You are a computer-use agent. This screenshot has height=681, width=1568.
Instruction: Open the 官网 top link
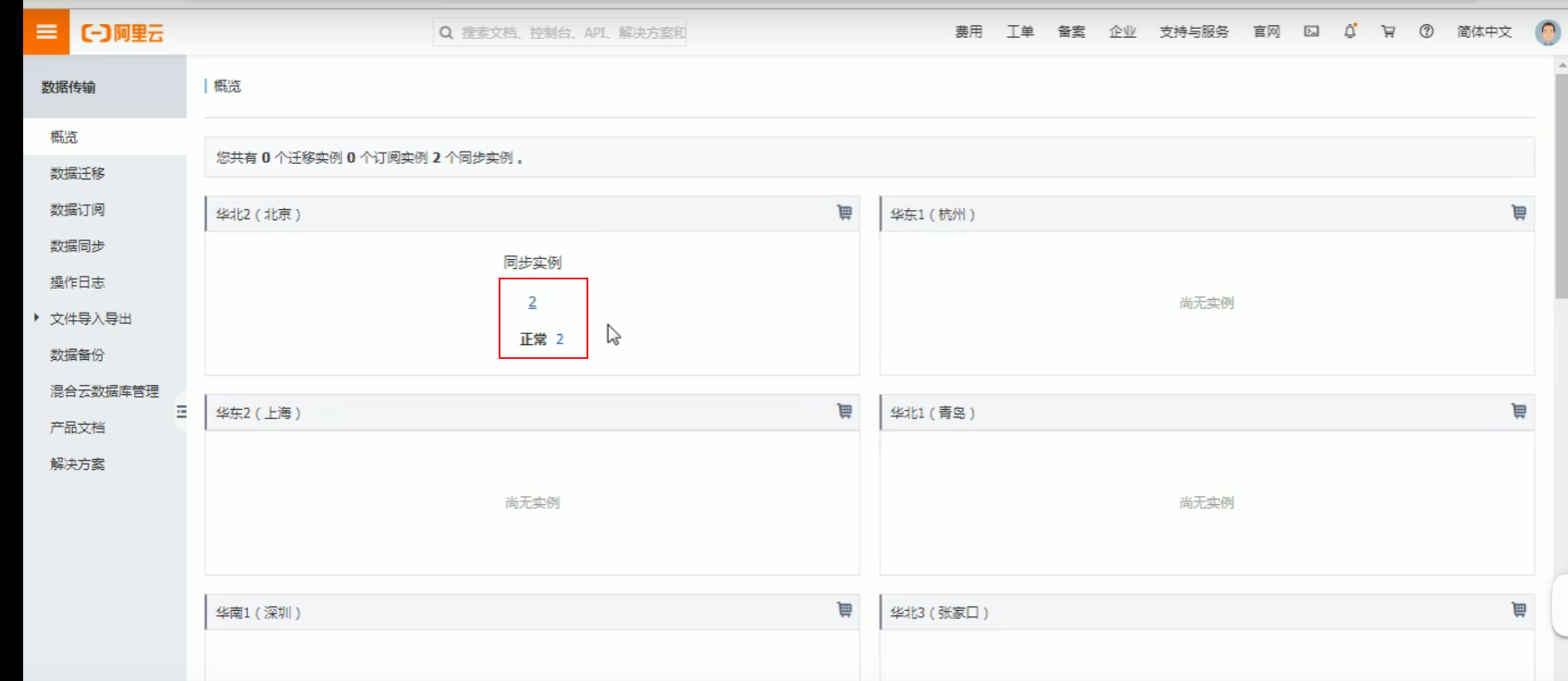click(x=1266, y=31)
